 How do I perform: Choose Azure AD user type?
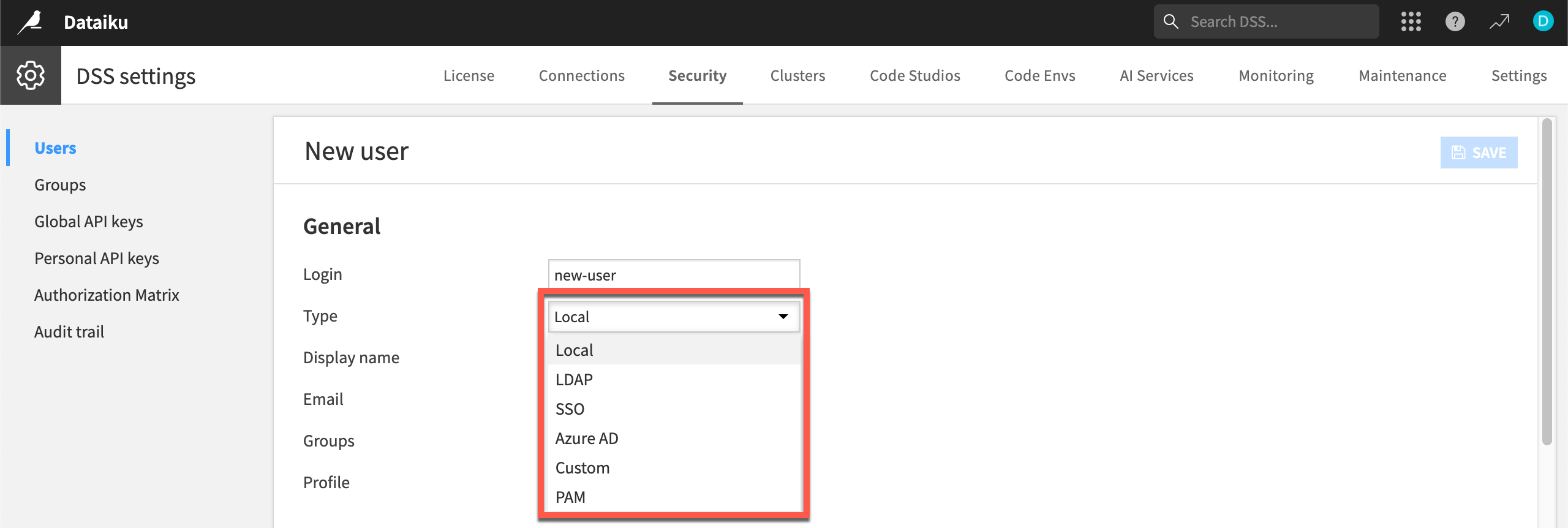click(x=674, y=438)
